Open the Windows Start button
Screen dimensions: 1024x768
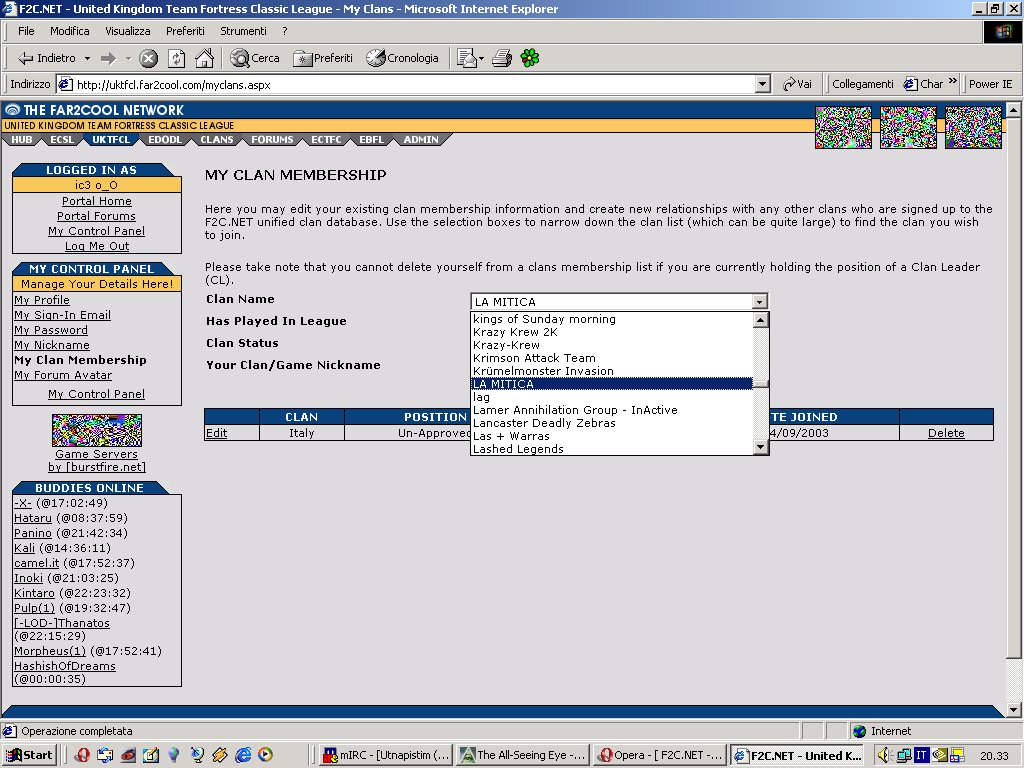click(x=29, y=755)
